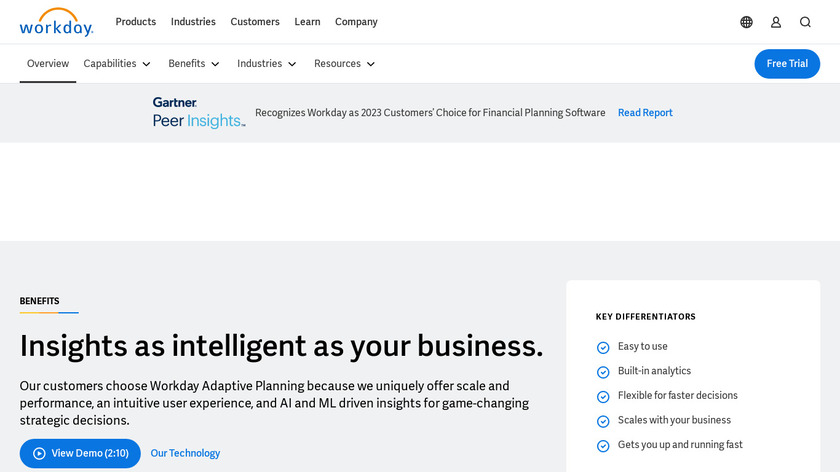Screen dimensions: 840x472
Task: Click the checkmark beside Built-in analytics
Action: coord(603,372)
